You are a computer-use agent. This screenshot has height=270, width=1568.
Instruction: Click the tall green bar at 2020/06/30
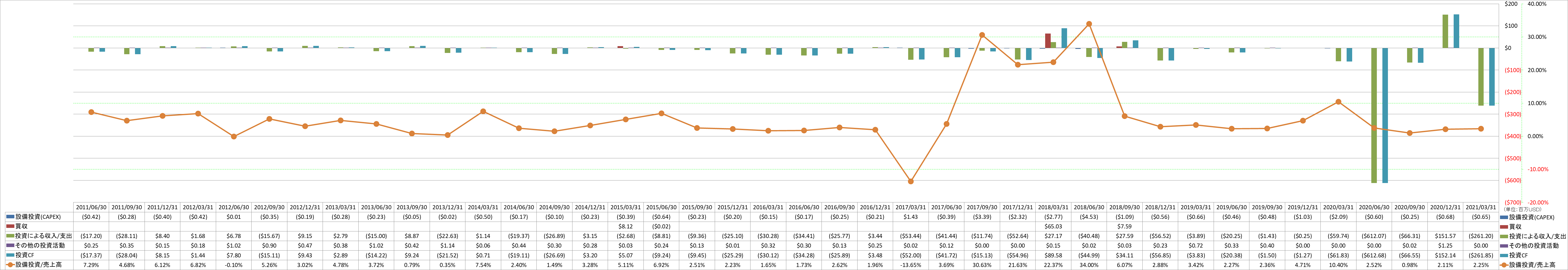(1374, 115)
